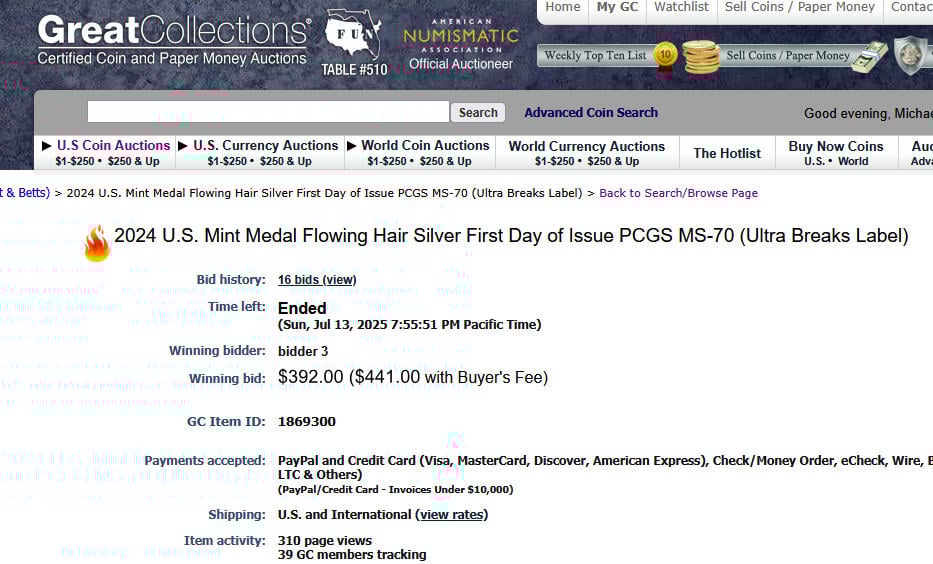Expand the U.S Coin Auctions arrow
This screenshot has width=933, height=564.
click(46, 146)
